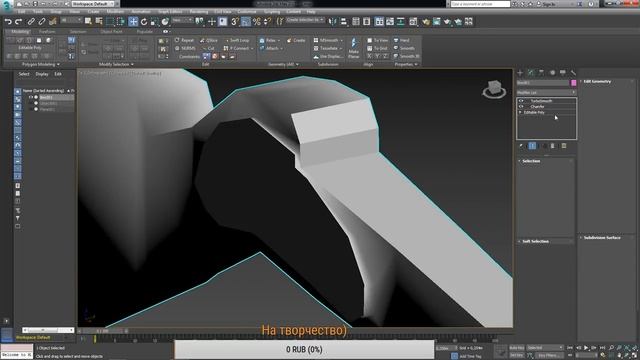Viewport: 640px width, 360px height.
Task: Click the Play Animation button
Action: click(x=586, y=348)
